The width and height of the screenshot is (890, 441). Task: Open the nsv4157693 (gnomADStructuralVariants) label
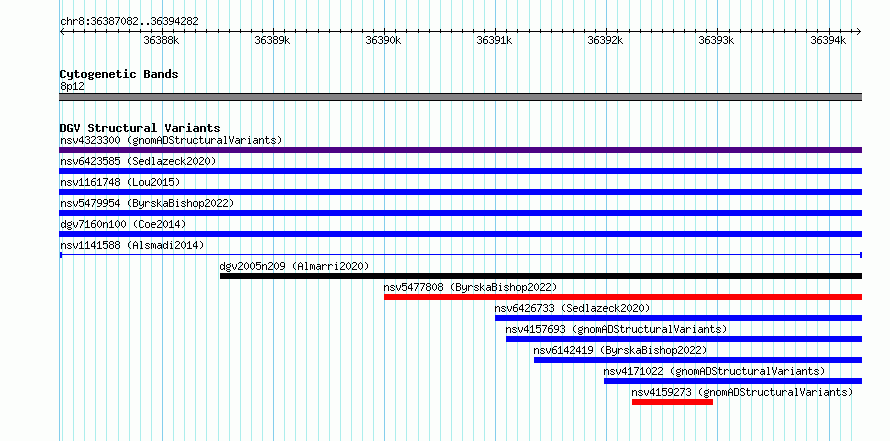click(x=616, y=329)
